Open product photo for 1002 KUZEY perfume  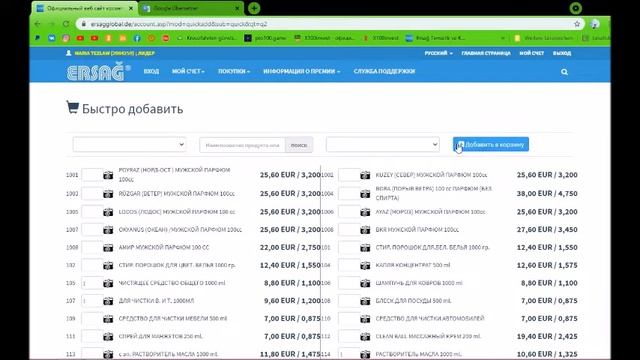[x=365, y=175]
